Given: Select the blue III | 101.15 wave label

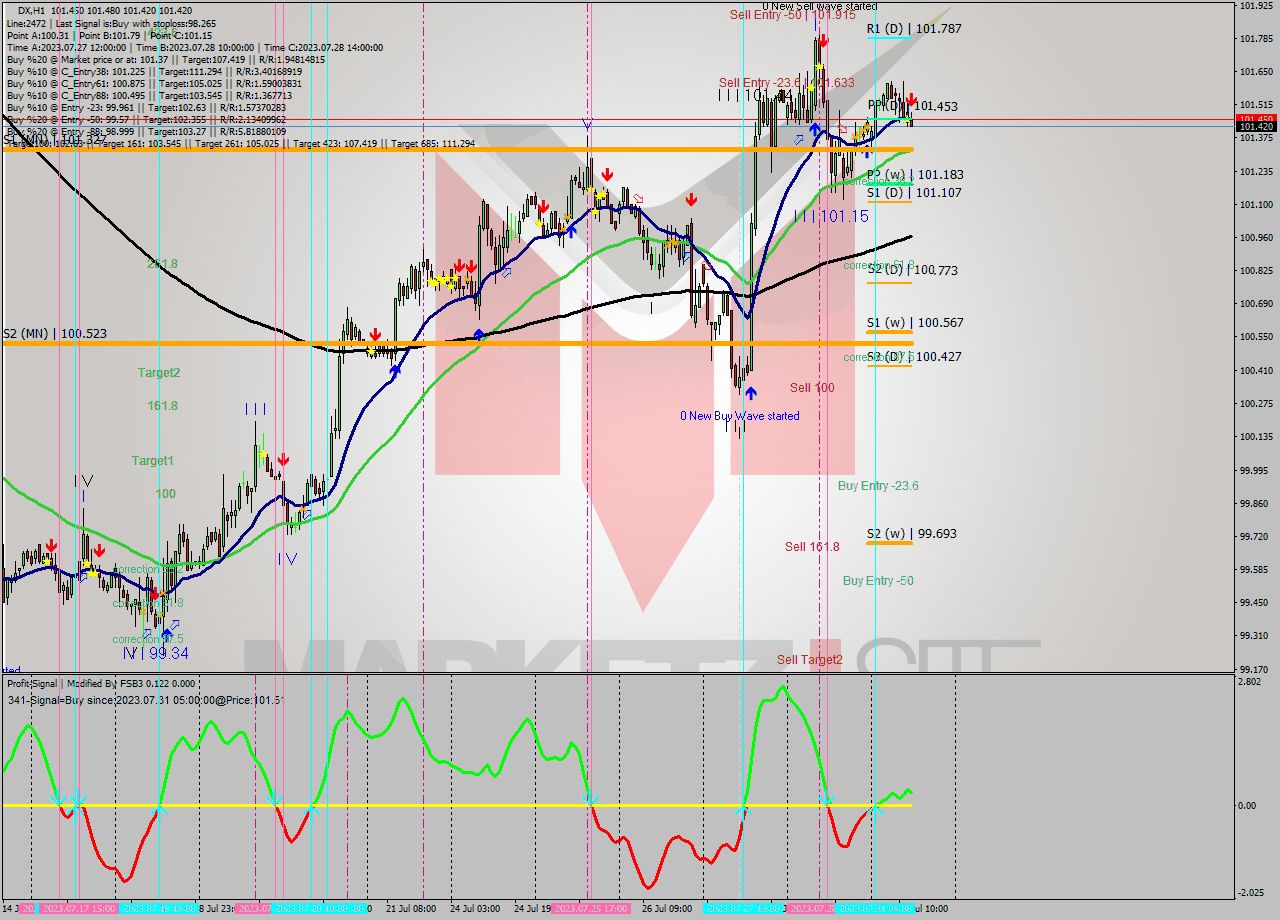Looking at the screenshot, I should click(832, 216).
